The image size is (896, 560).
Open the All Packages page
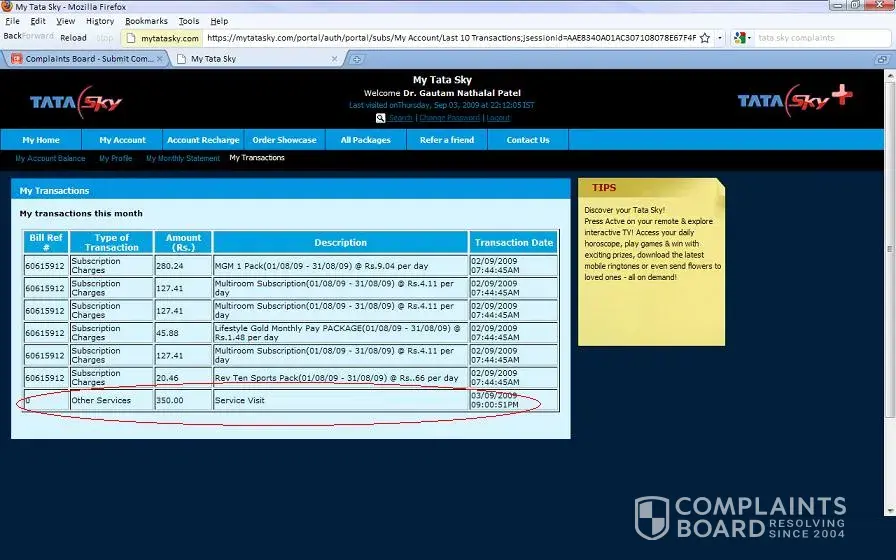click(x=365, y=140)
